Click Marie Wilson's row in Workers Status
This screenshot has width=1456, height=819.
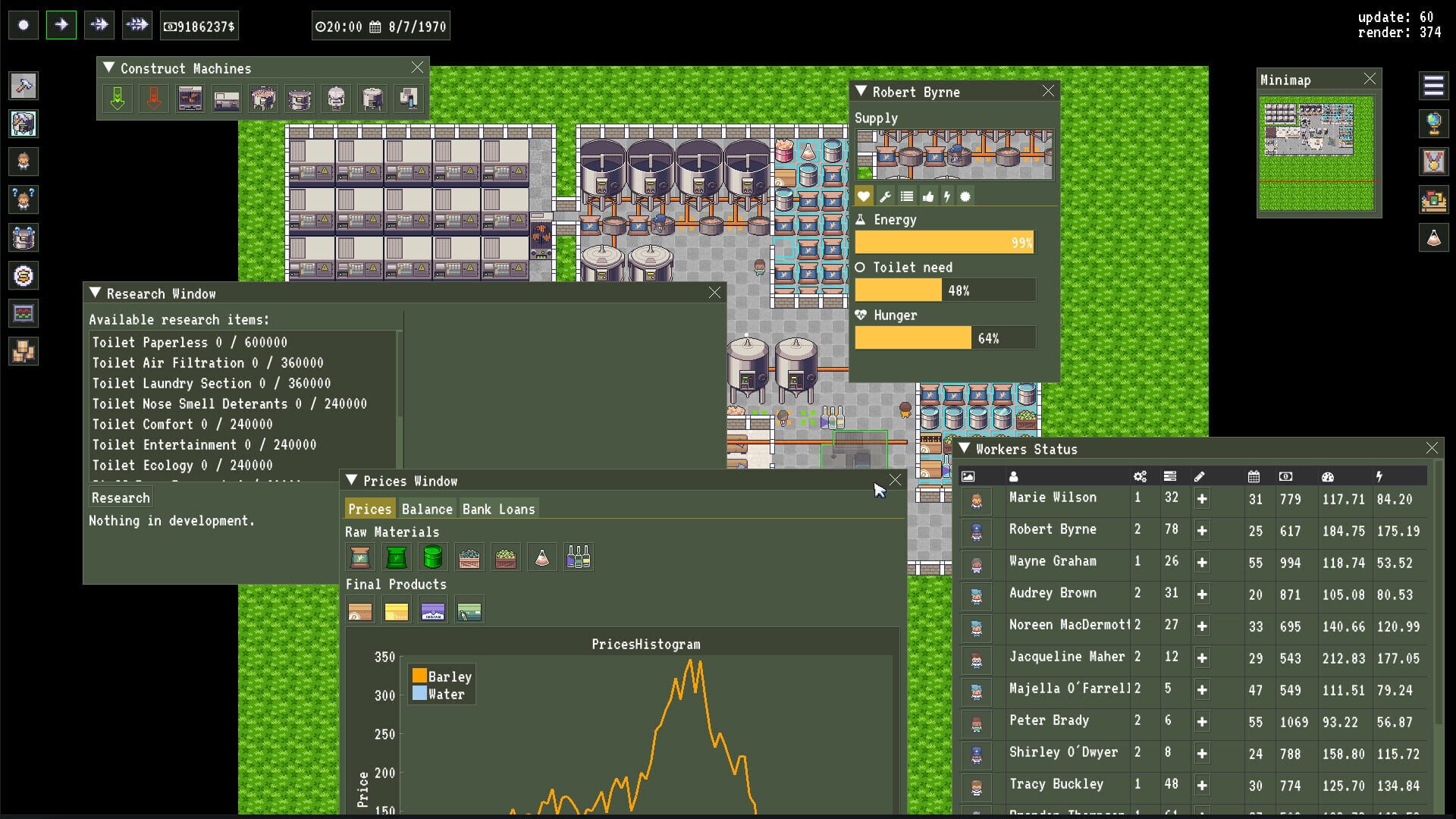[x=1053, y=498]
